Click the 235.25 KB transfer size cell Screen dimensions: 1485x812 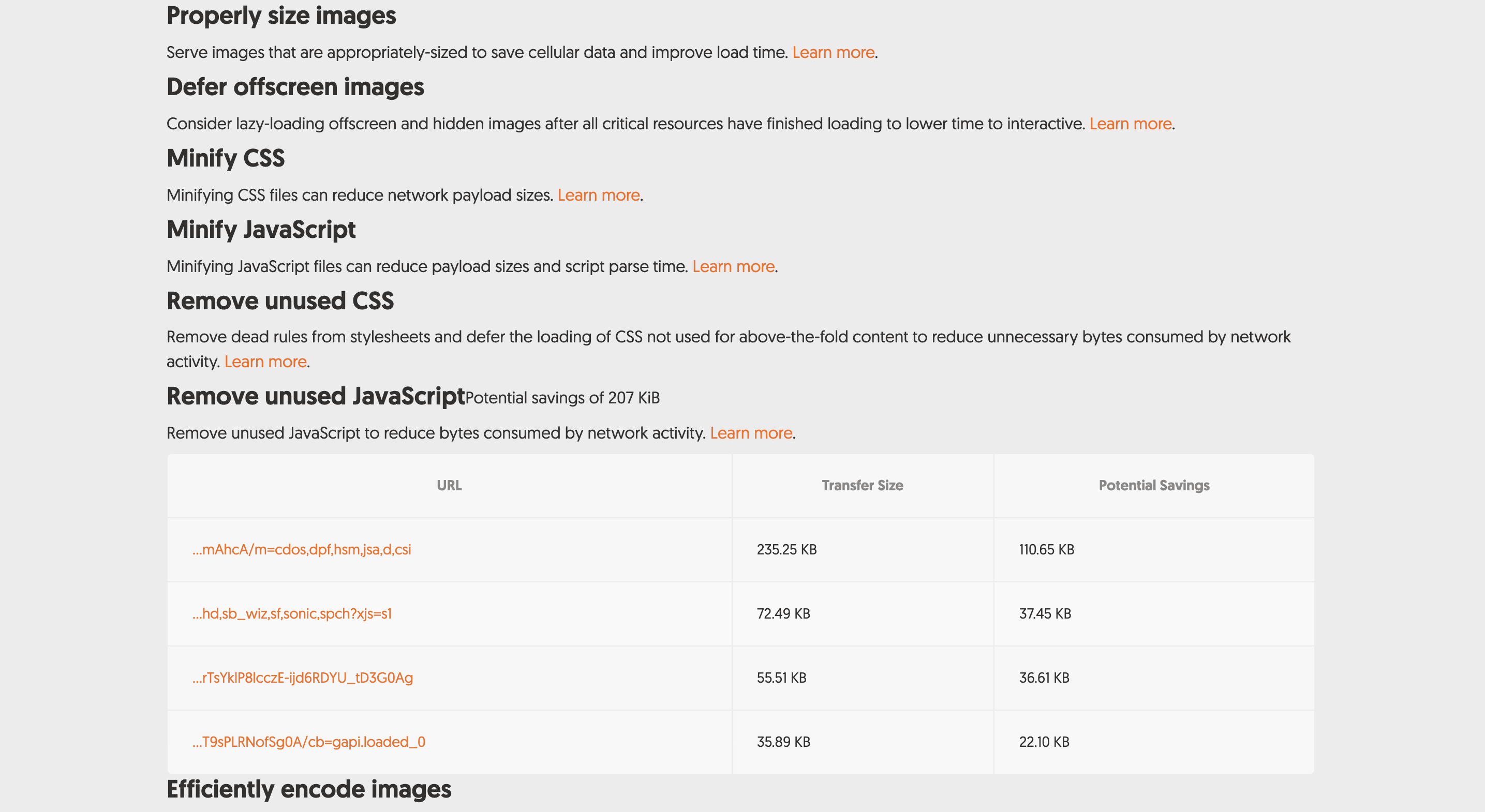[786, 550]
